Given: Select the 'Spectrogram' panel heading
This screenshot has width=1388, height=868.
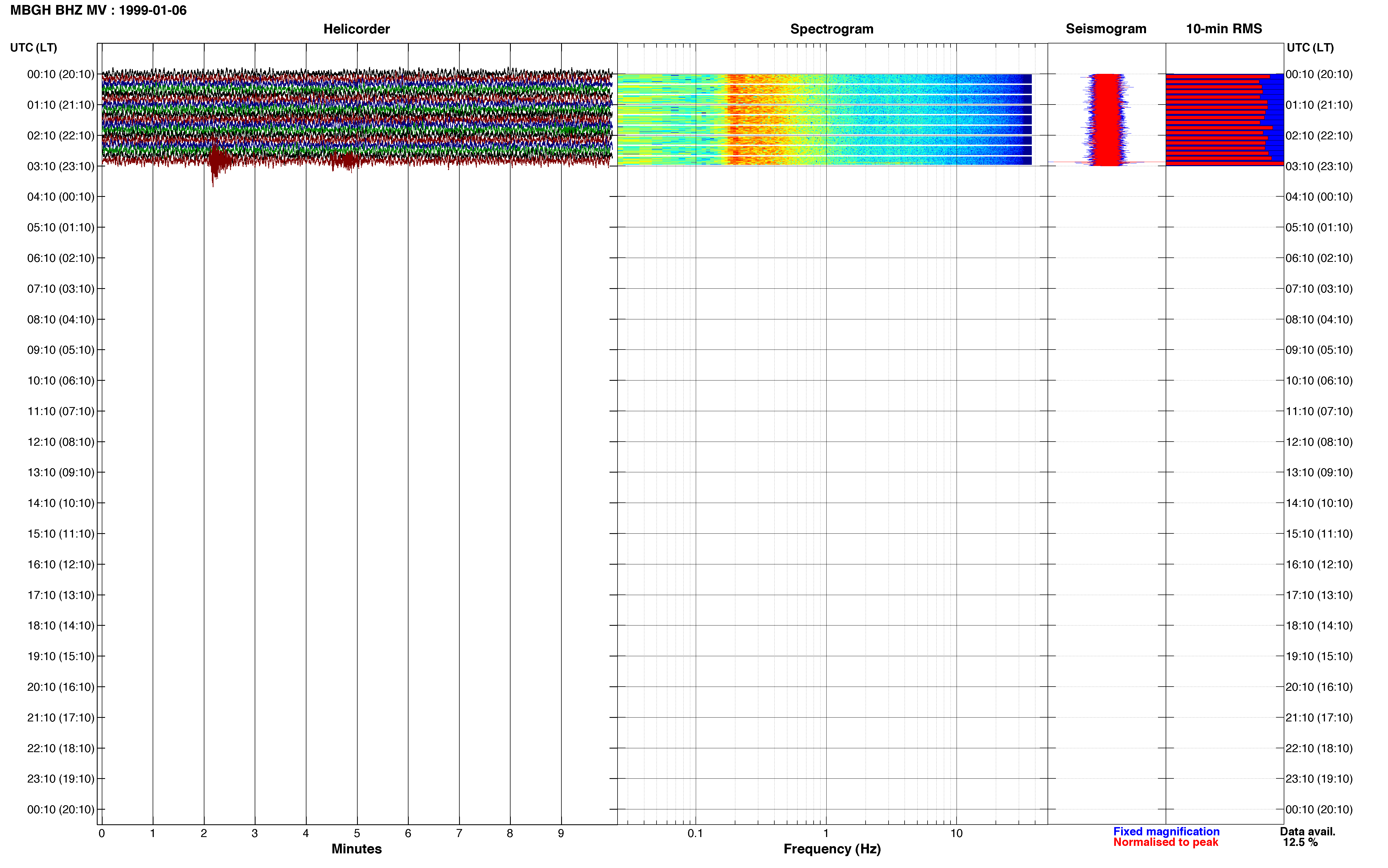Looking at the screenshot, I should point(832,29).
